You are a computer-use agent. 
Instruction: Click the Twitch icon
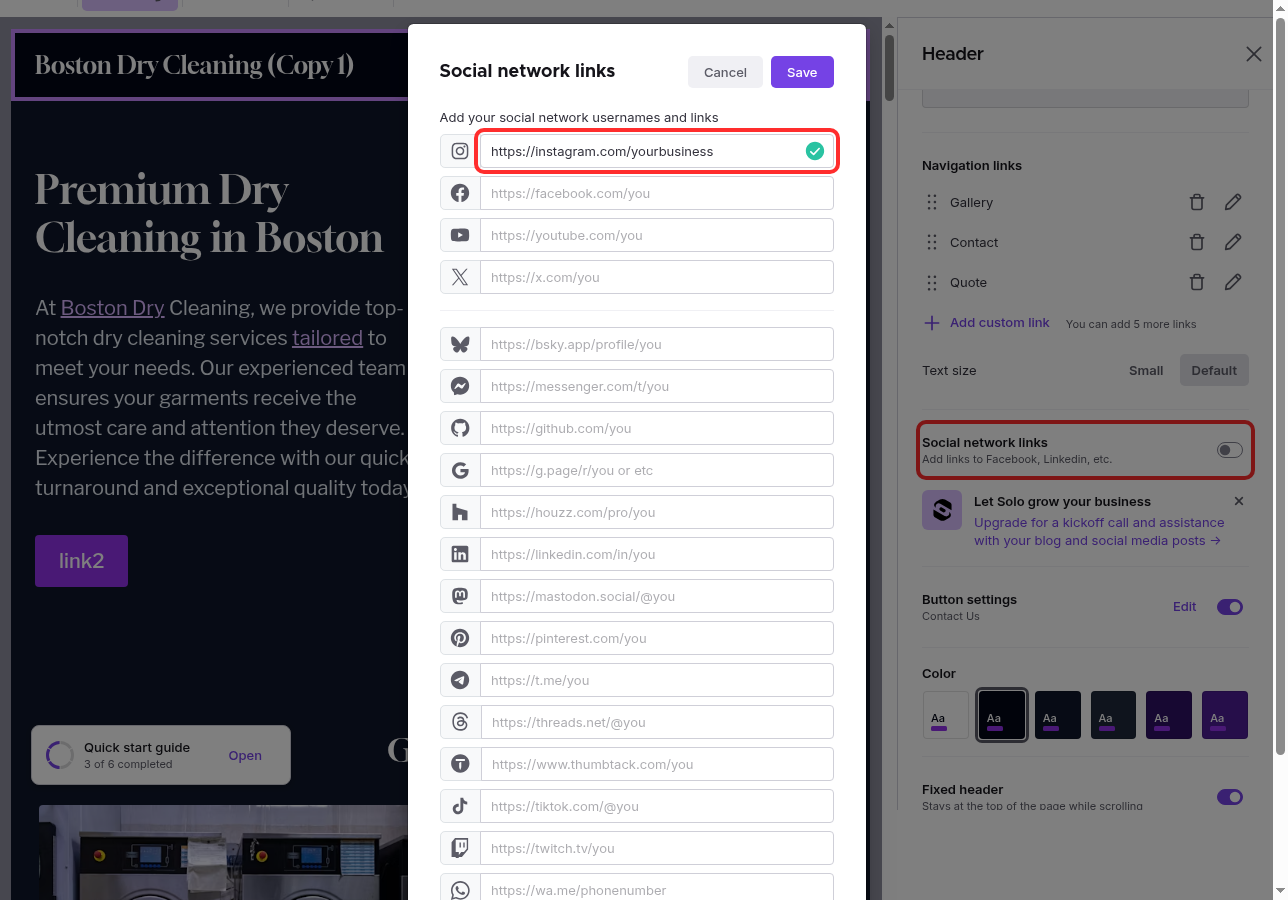tap(460, 848)
